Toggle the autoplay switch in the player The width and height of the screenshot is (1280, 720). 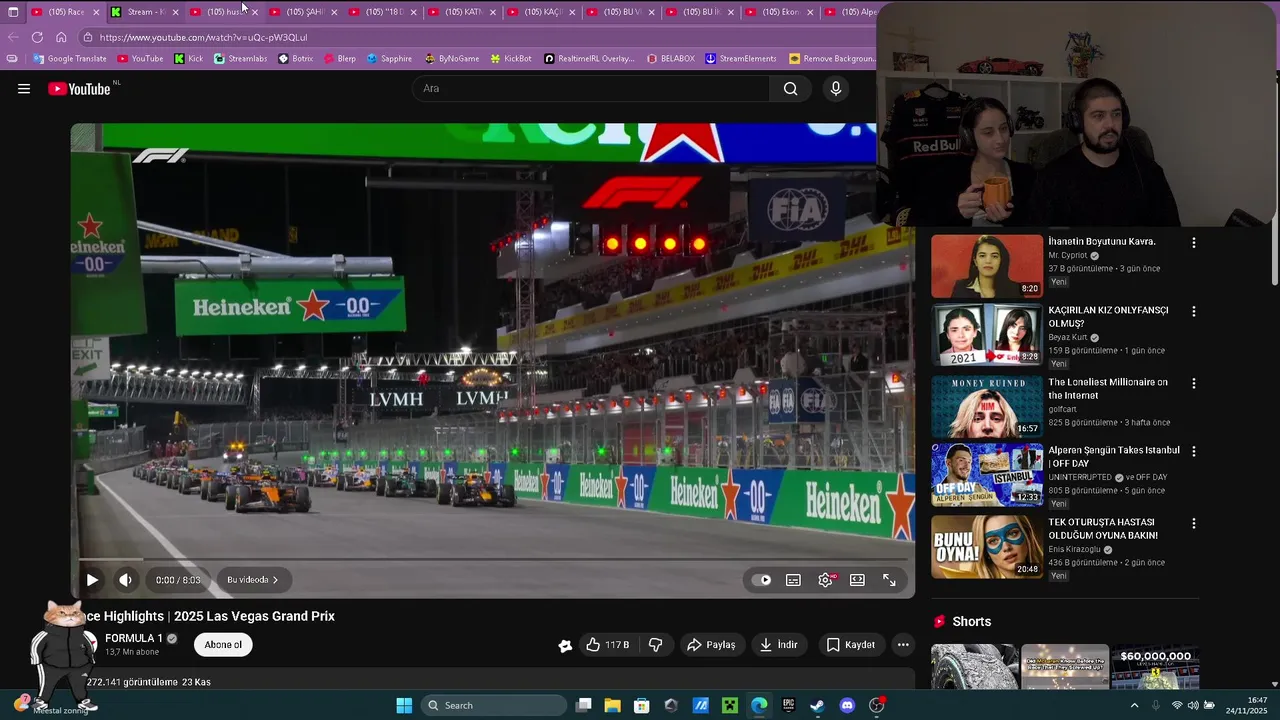[x=762, y=580]
